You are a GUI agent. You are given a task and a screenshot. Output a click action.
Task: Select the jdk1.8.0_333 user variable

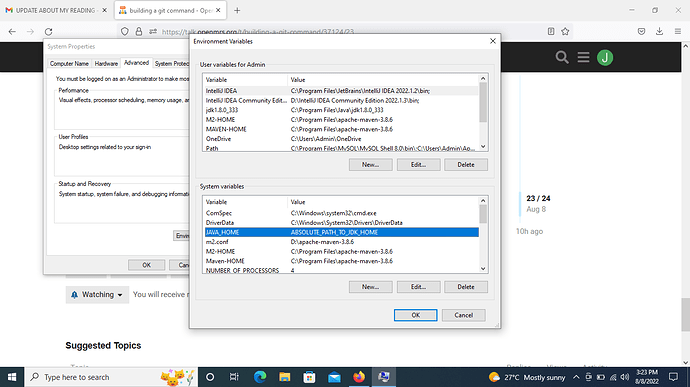341,110
